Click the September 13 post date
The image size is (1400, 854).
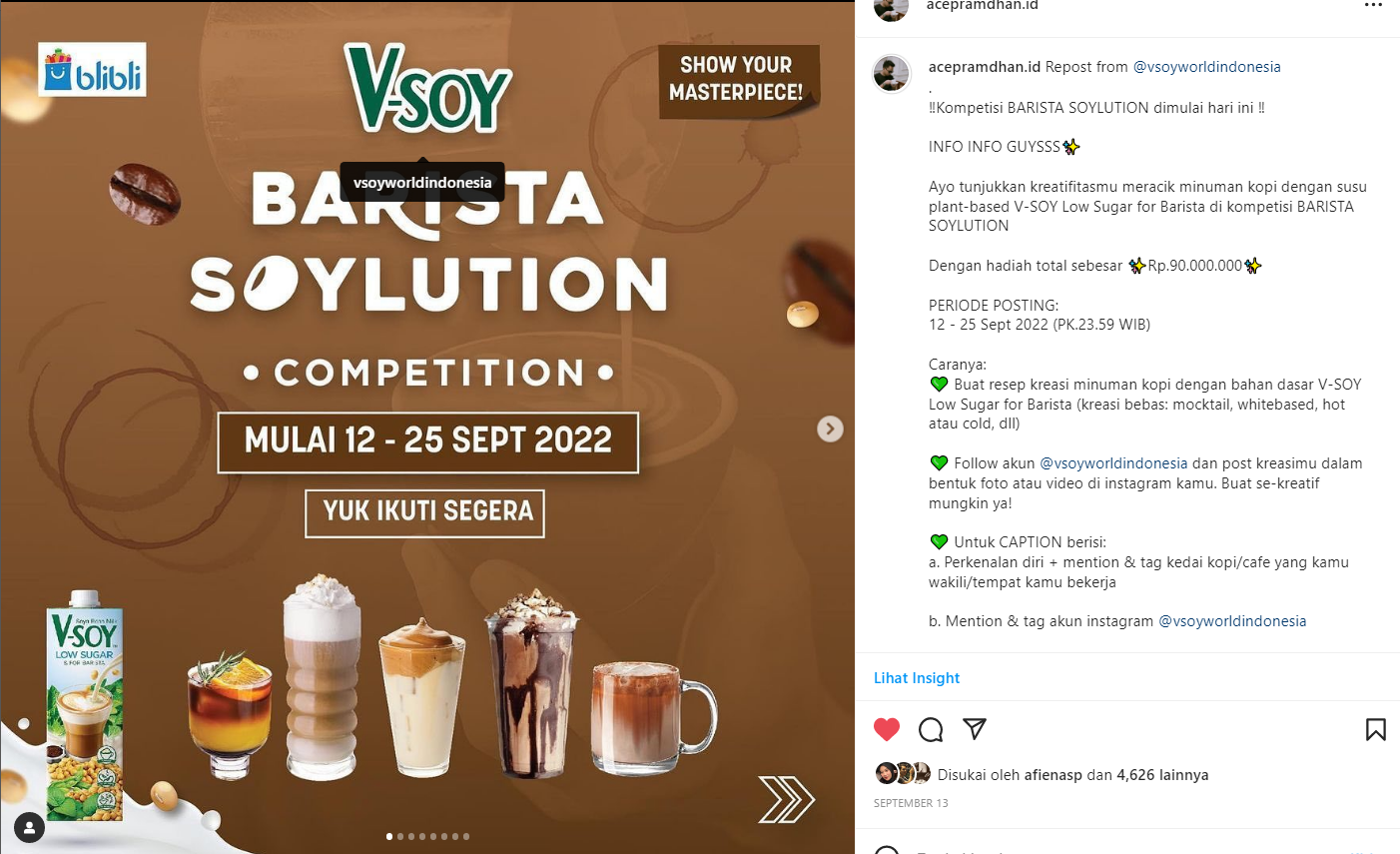pos(911,803)
